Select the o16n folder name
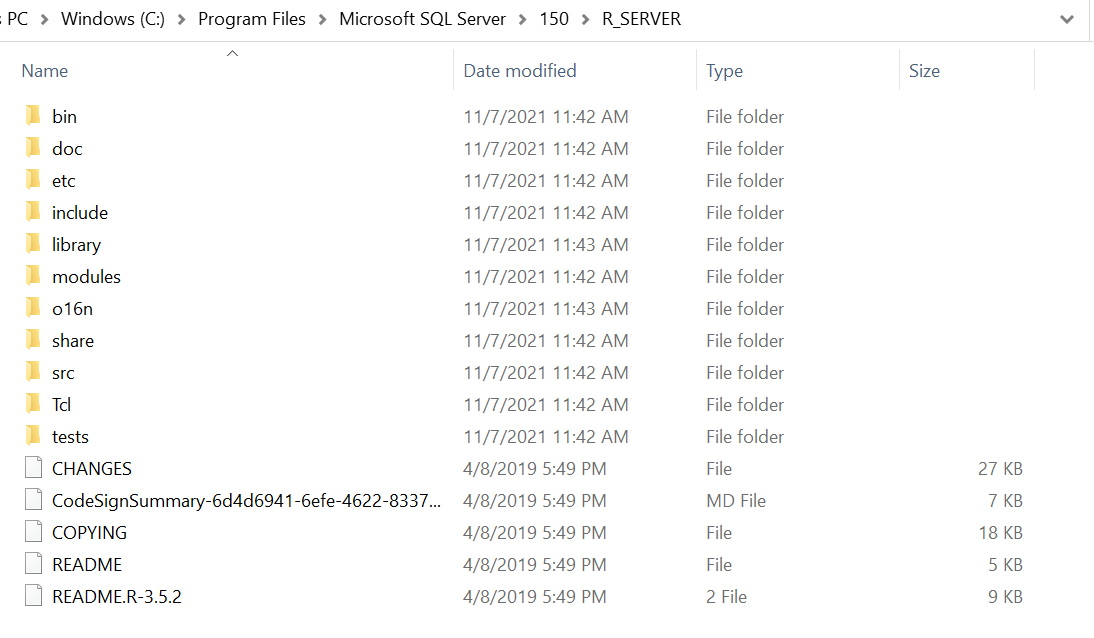 click(x=72, y=309)
